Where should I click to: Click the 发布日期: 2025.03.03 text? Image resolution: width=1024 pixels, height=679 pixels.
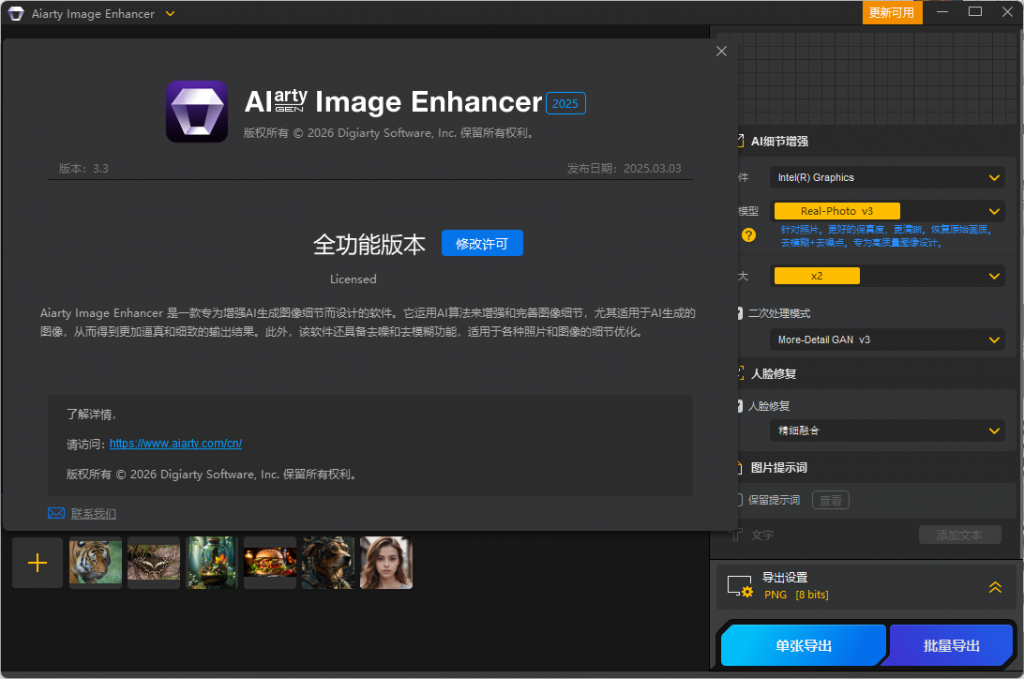coord(624,168)
